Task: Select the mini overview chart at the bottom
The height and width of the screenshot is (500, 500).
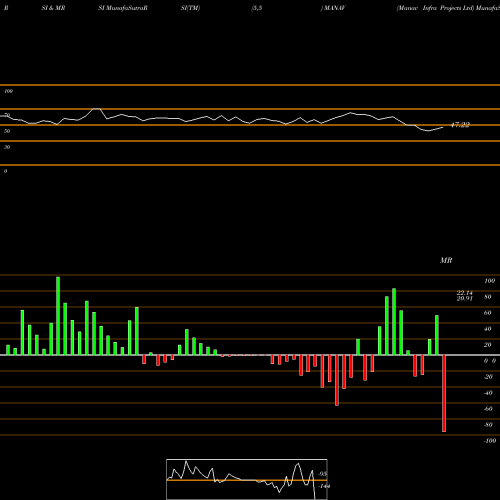Action: click(247, 479)
